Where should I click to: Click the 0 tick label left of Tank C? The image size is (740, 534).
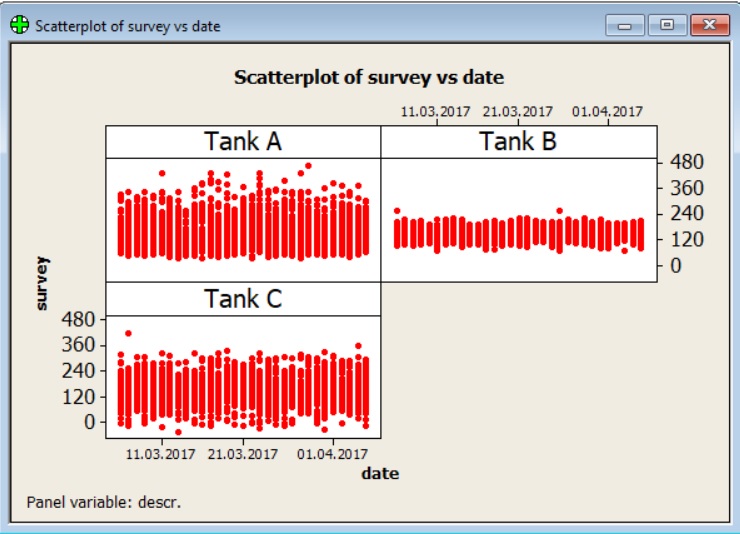(x=90, y=422)
